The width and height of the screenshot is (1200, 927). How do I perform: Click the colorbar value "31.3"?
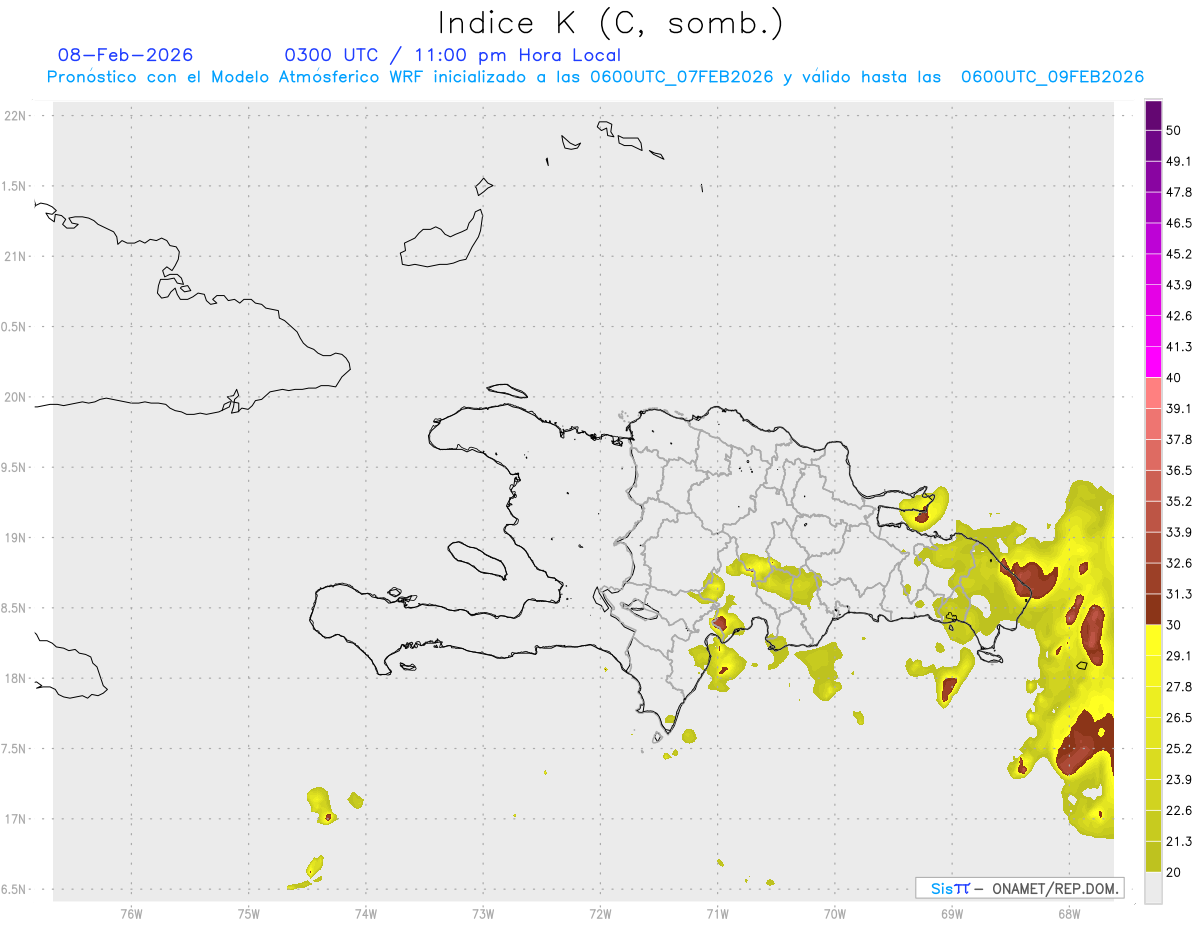[x=1179, y=594]
